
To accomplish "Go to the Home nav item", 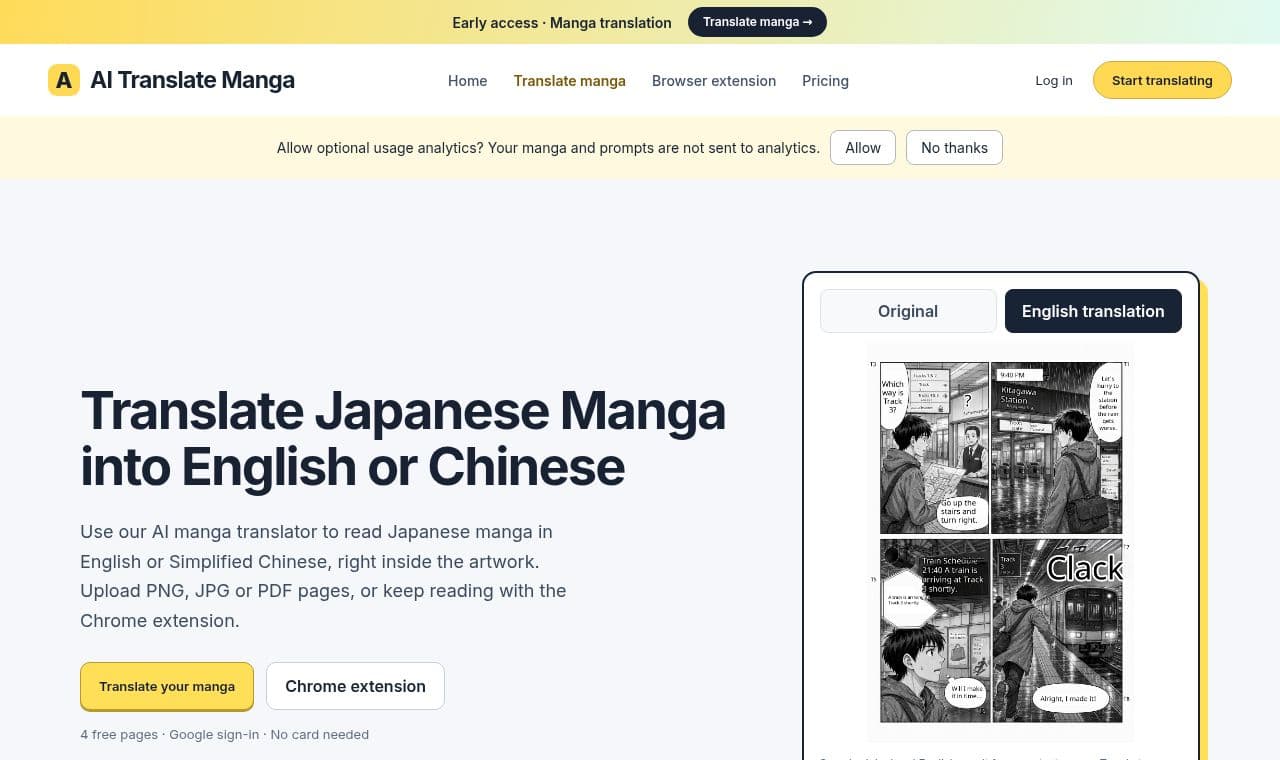I will [467, 81].
